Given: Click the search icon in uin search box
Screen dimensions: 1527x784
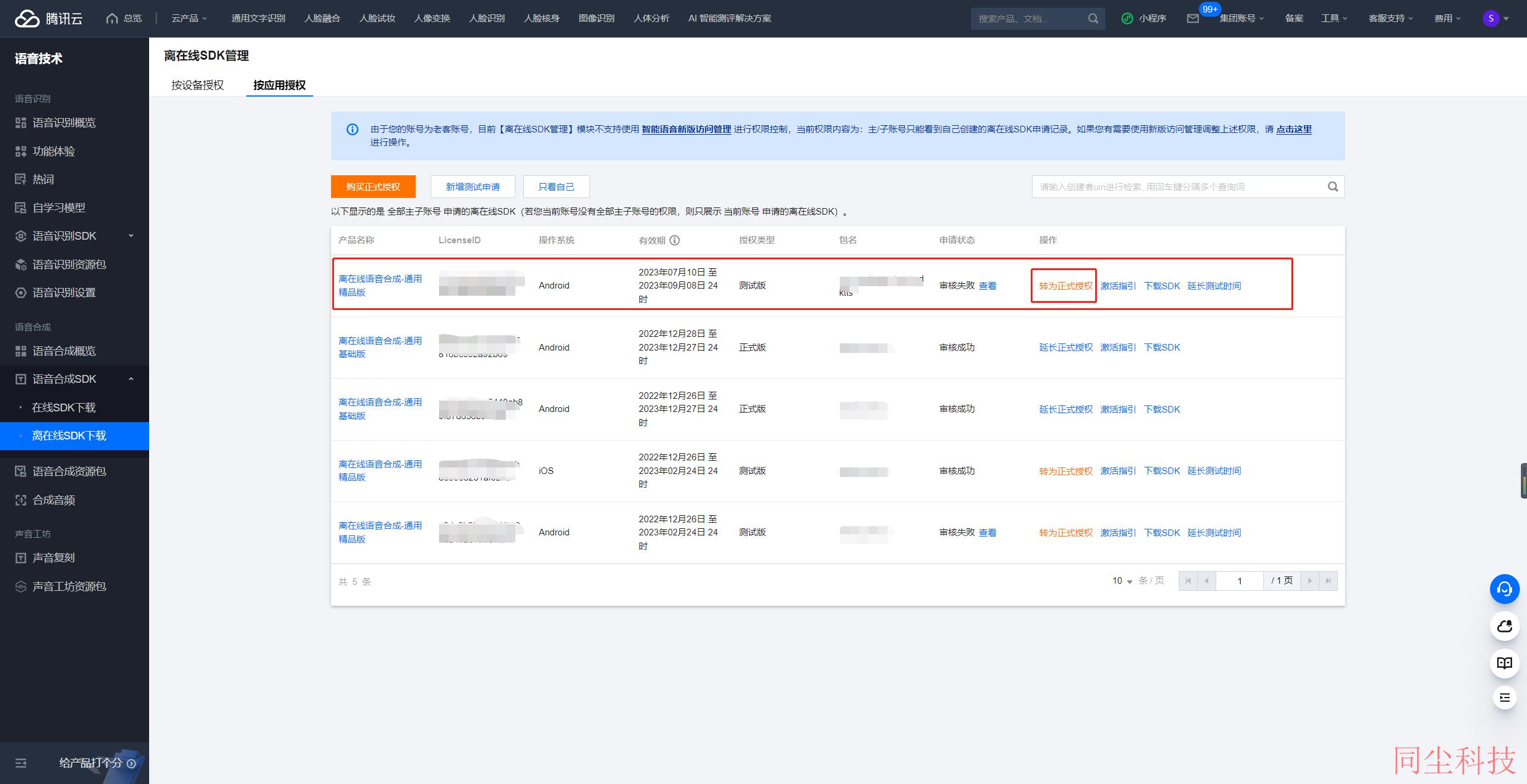Looking at the screenshot, I should click(1333, 187).
